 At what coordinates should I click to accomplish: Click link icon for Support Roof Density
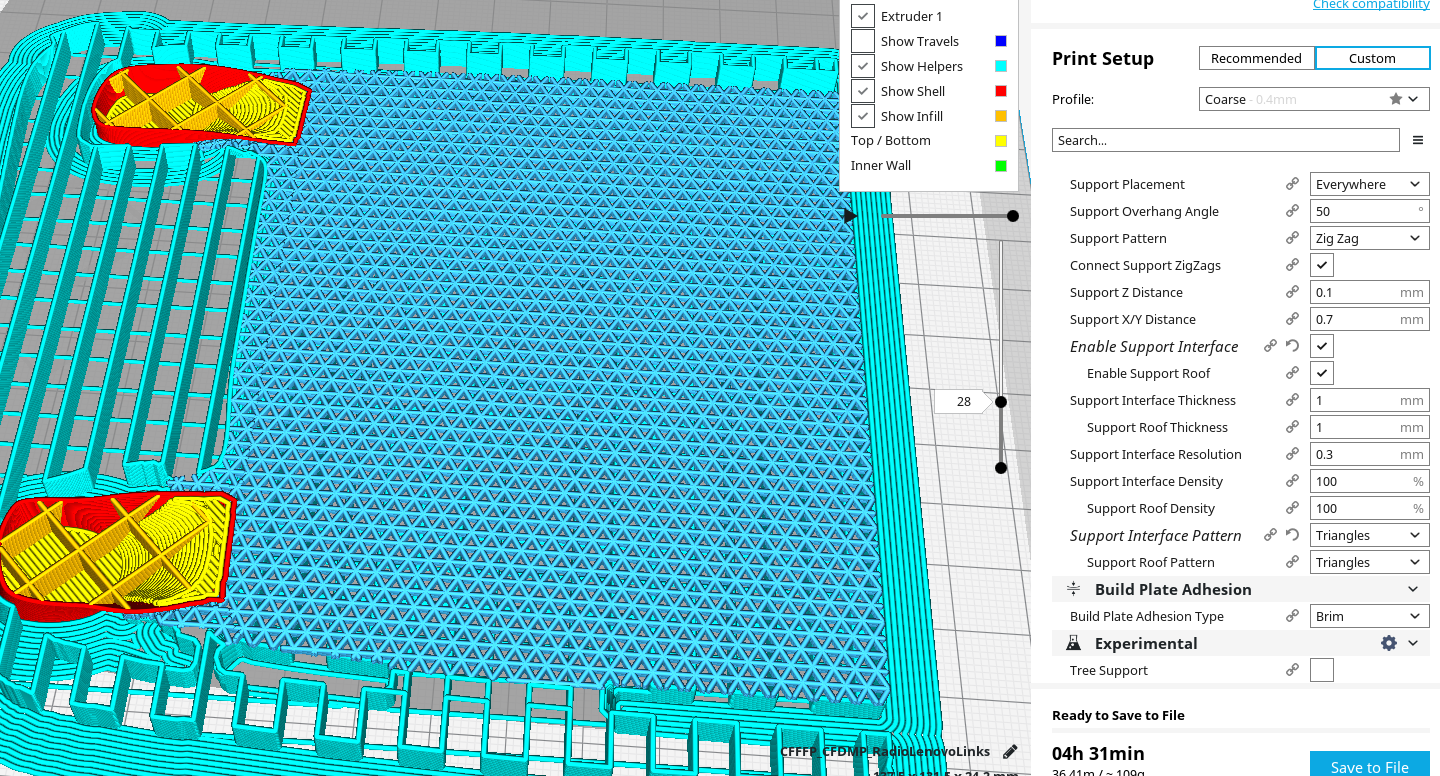click(x=1292, y=508)
